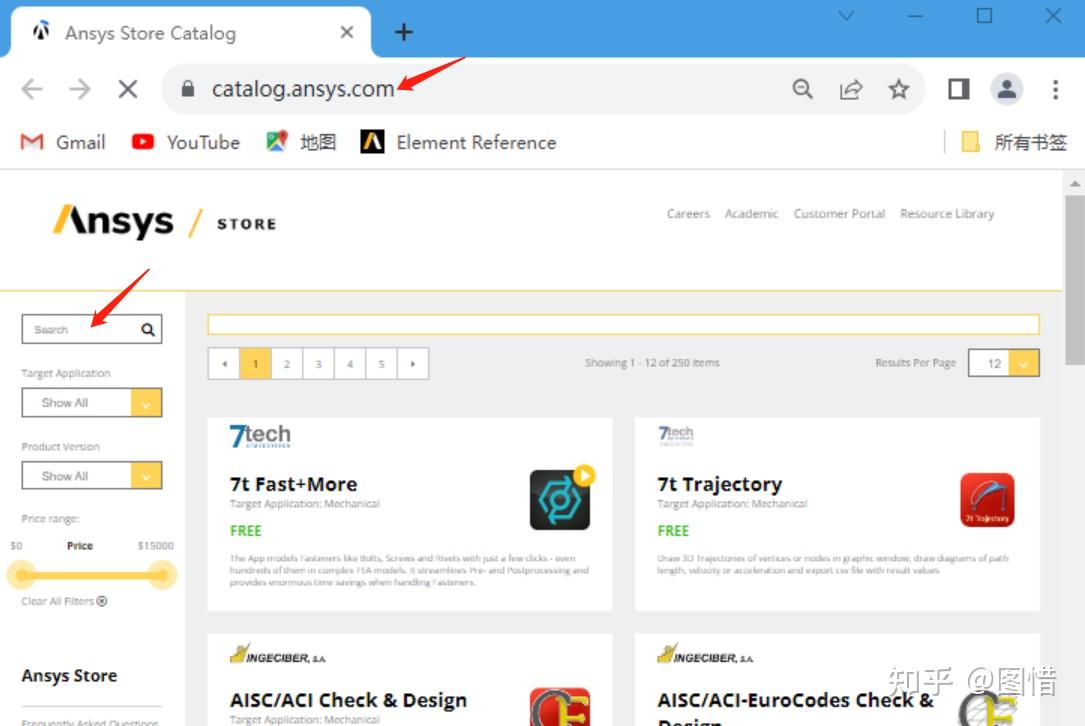Open the profile avatar icon

pos(1007,89)
